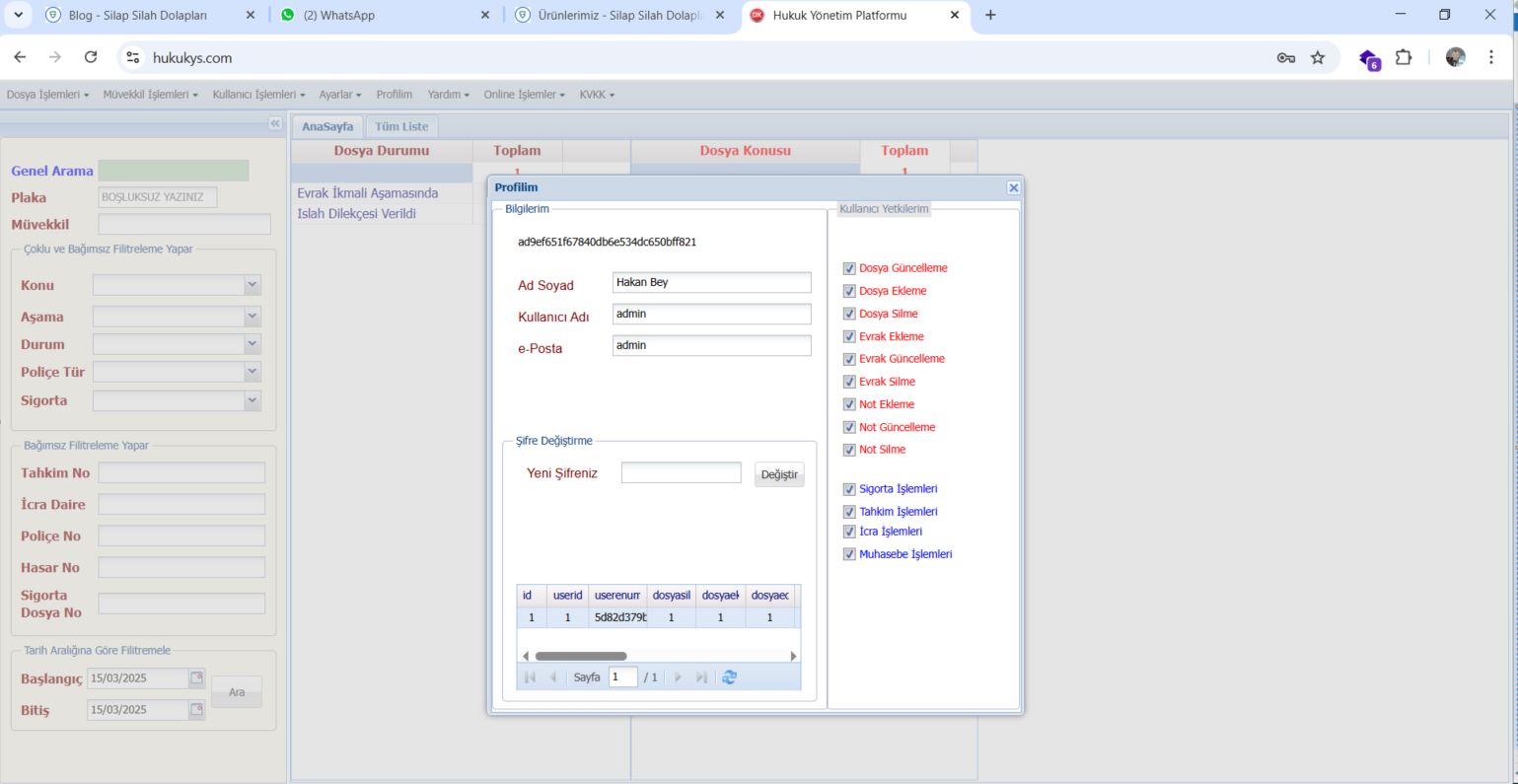Image resolution: width=1518 pixels, height=784 pixels.
Task: Switch to the Tüm Liste tab
Action: click(401, 126)
